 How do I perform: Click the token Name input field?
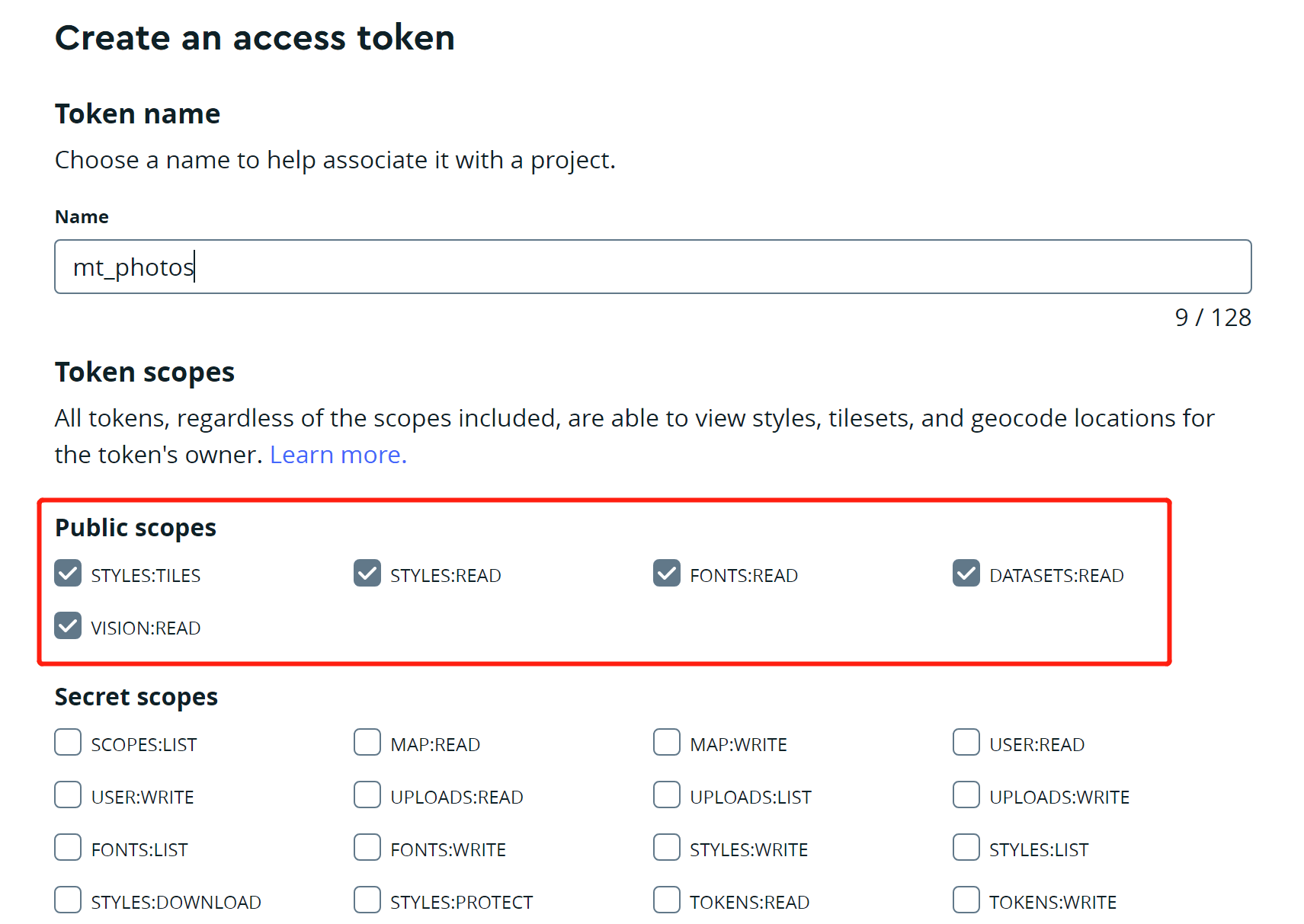click(x=653, y=267)
